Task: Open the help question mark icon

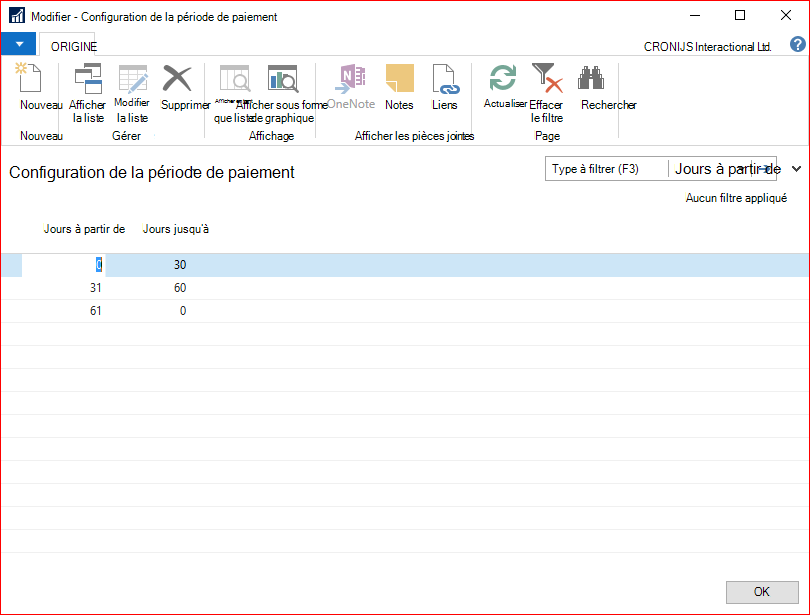Action: click(x=797, y=44)
